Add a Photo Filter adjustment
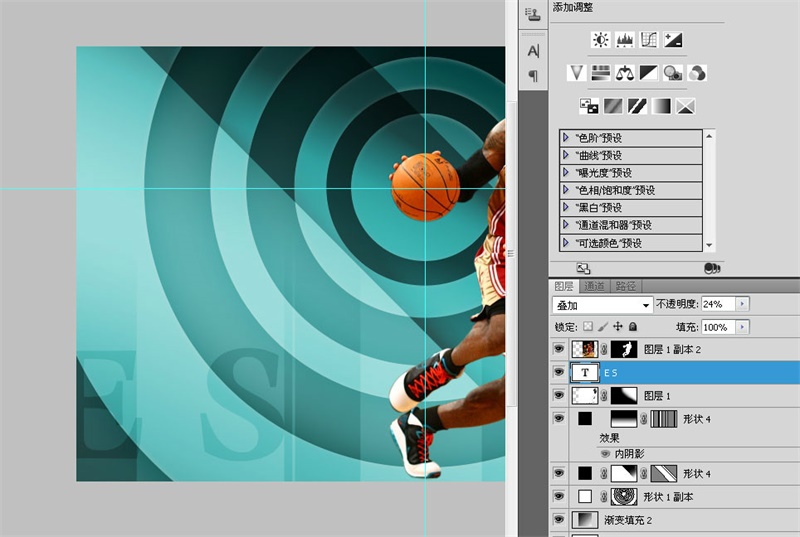The height and width of the screenshot is (537, 800). 673,73
